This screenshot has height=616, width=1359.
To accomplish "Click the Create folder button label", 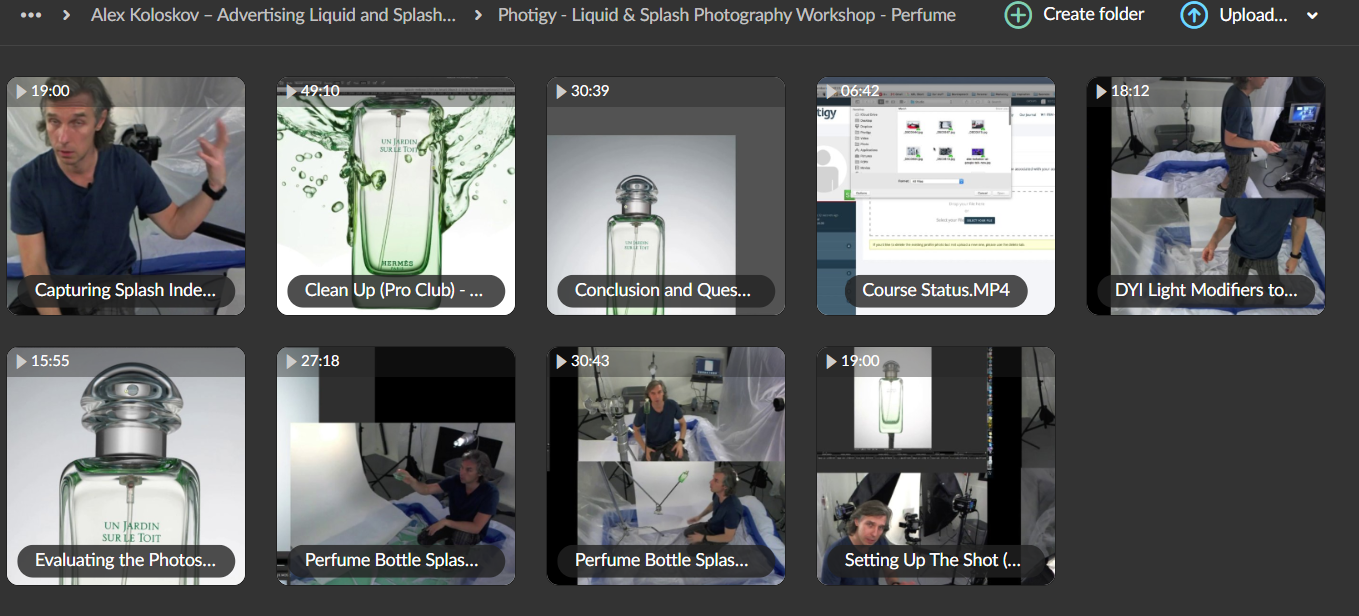I will [x=1093, y=14].
